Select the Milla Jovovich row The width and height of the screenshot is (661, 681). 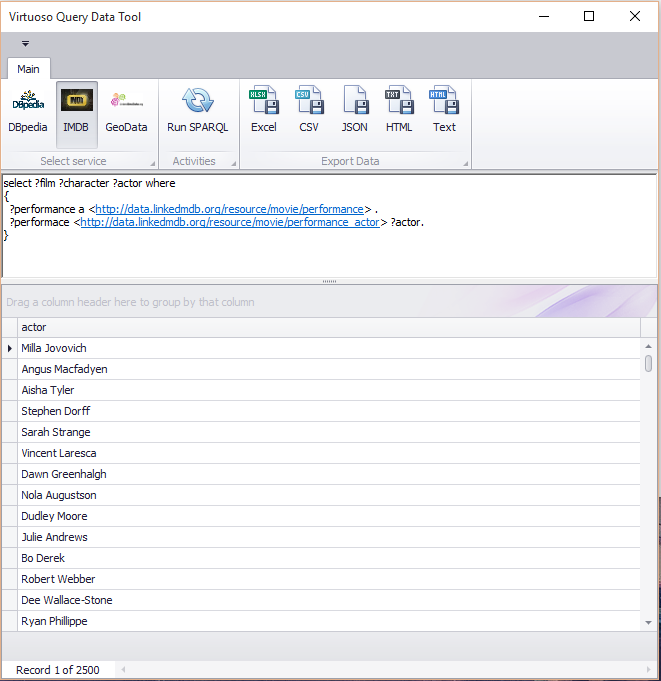[x=329, y=348]
